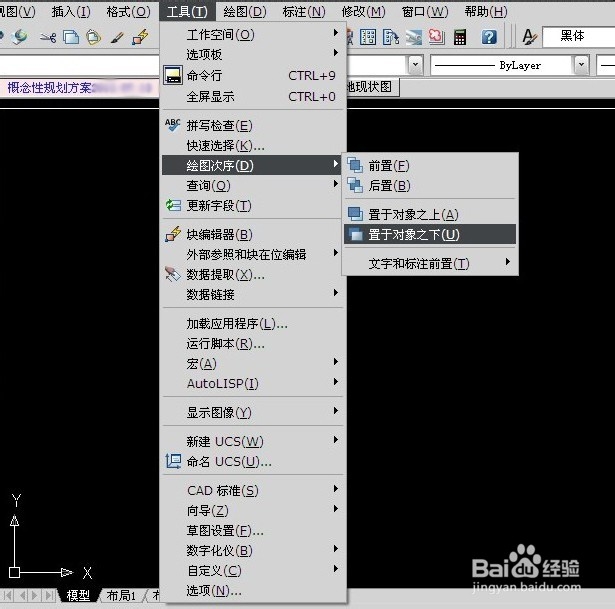Image resolution: width=615 pixels, height=609 pixels.
Task: Open the 地现状图 drawing tab
Action: [372, 87]
